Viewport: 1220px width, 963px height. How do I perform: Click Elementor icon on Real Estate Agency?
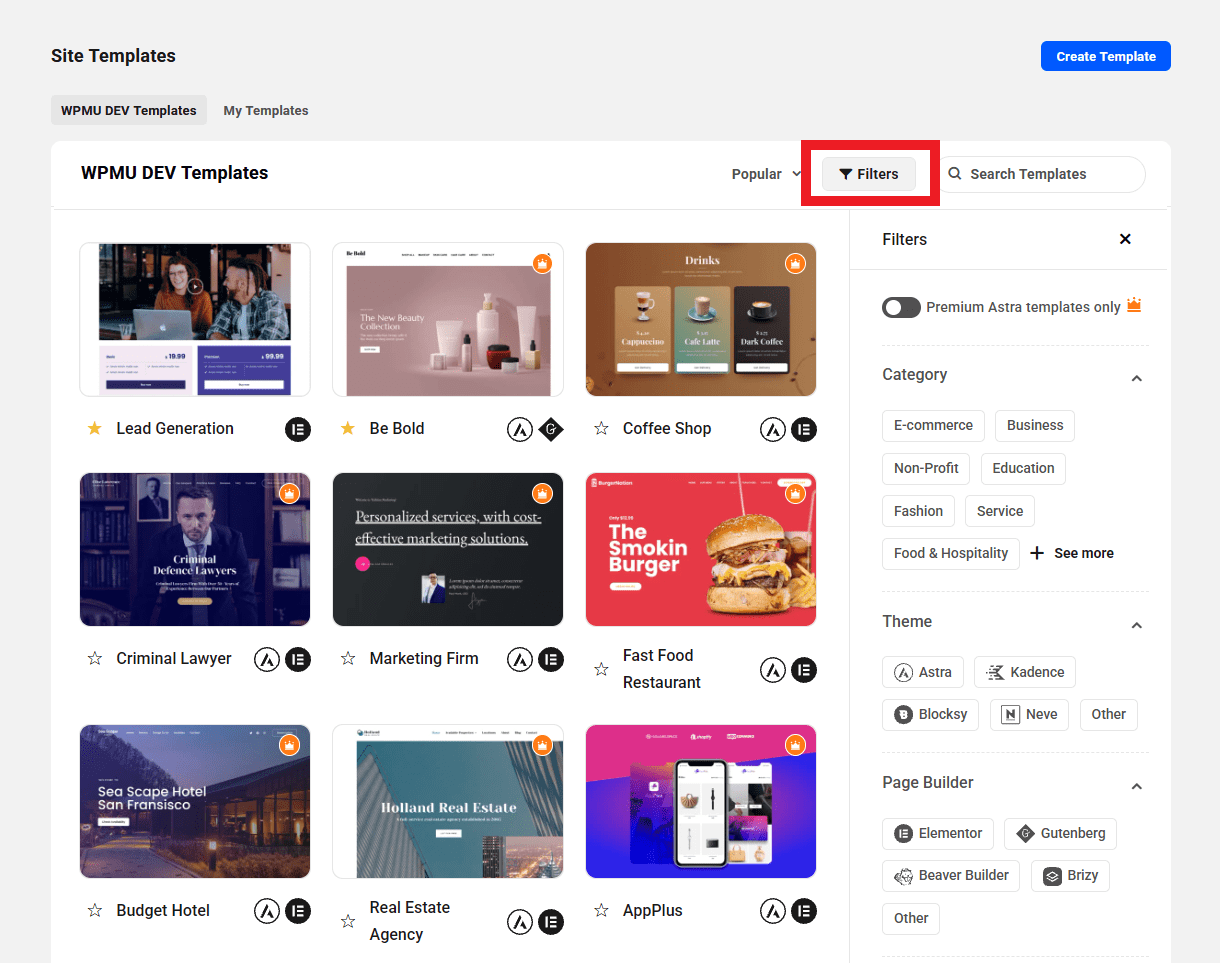point(551,922)
